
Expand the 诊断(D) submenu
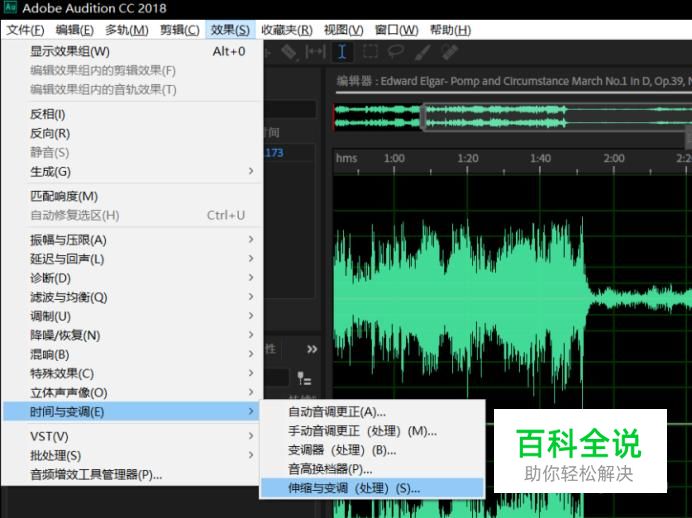pos(132,278)
